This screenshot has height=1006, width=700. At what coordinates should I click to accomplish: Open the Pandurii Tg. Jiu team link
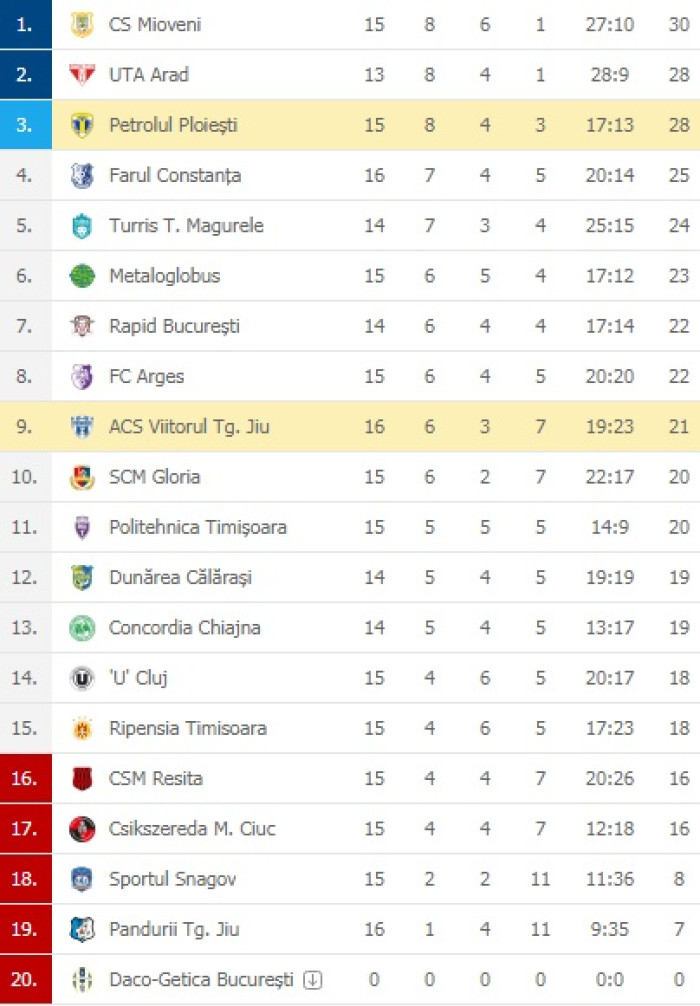[175, 929]
